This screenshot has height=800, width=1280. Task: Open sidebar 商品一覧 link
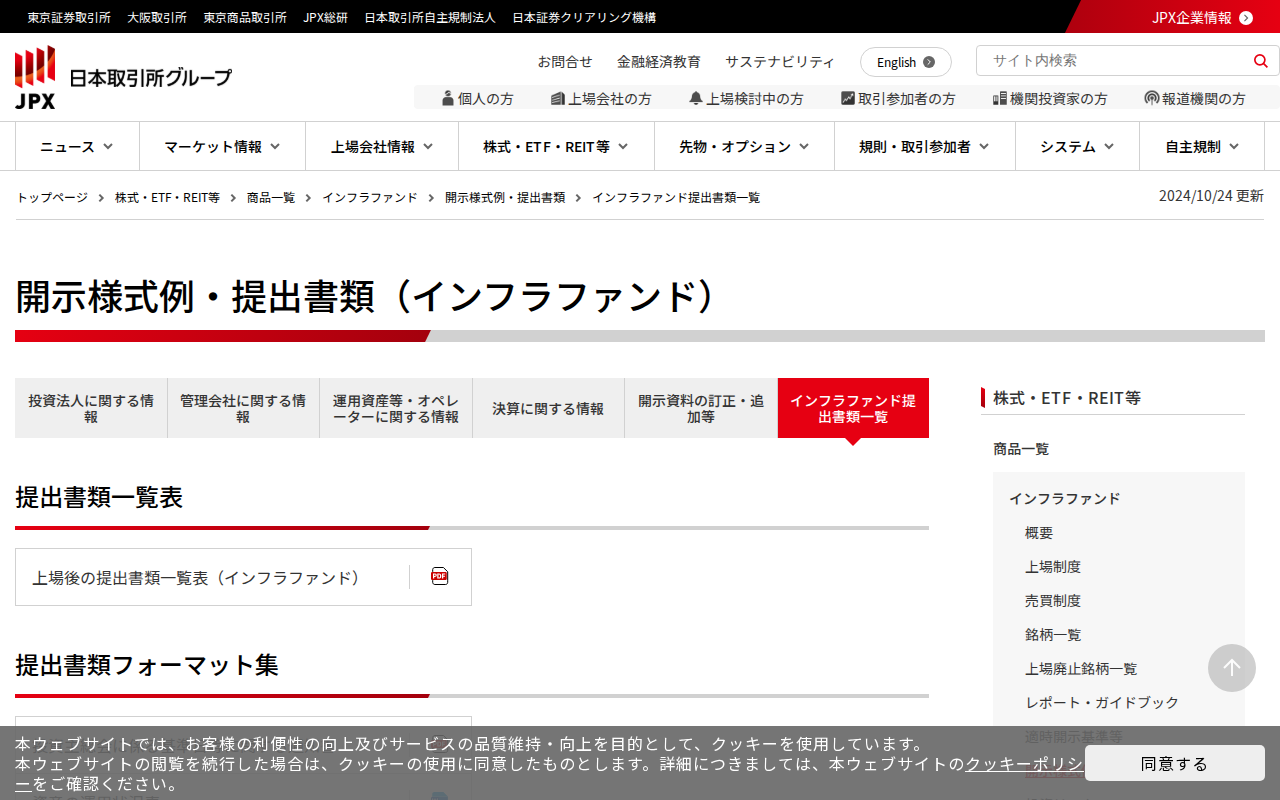(x=1021, y=448)
